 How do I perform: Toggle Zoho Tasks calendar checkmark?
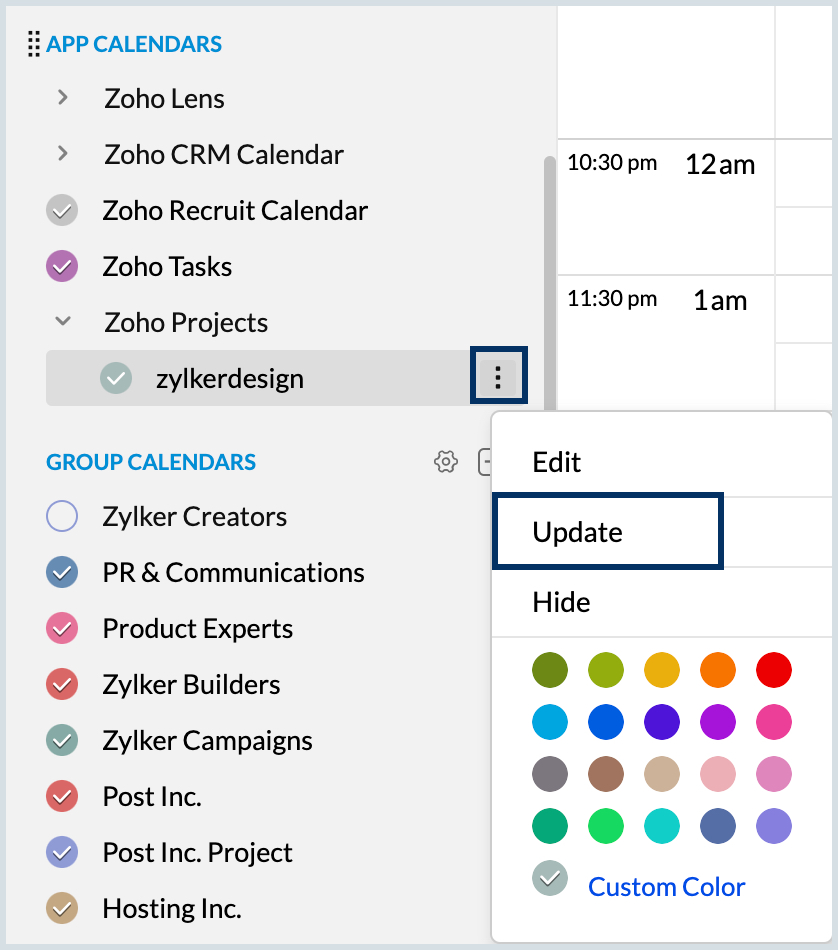tap(62, 266)
